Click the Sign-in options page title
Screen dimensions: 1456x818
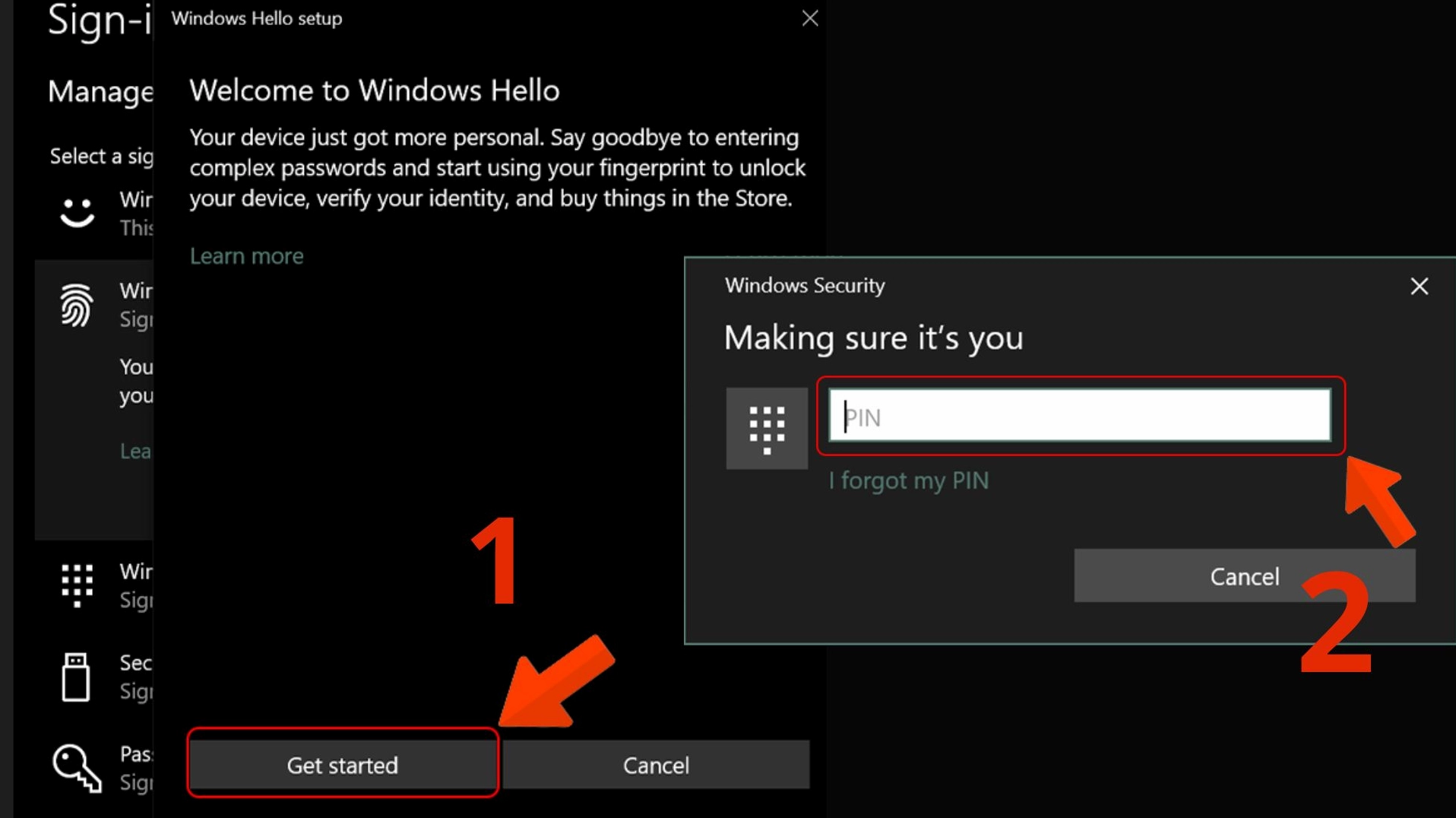tap(100, 21)
